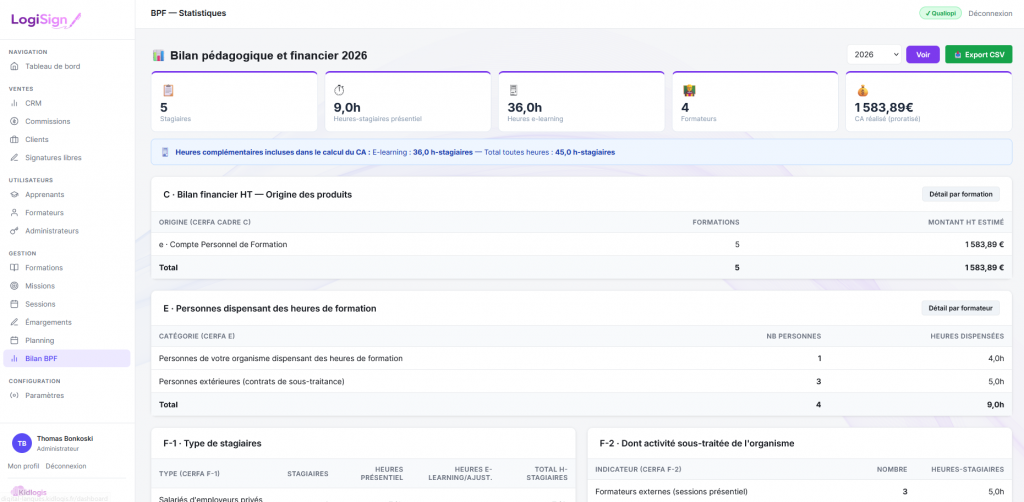Click the Missions target icon
The image size is (1024, 502).
[14, 285]
